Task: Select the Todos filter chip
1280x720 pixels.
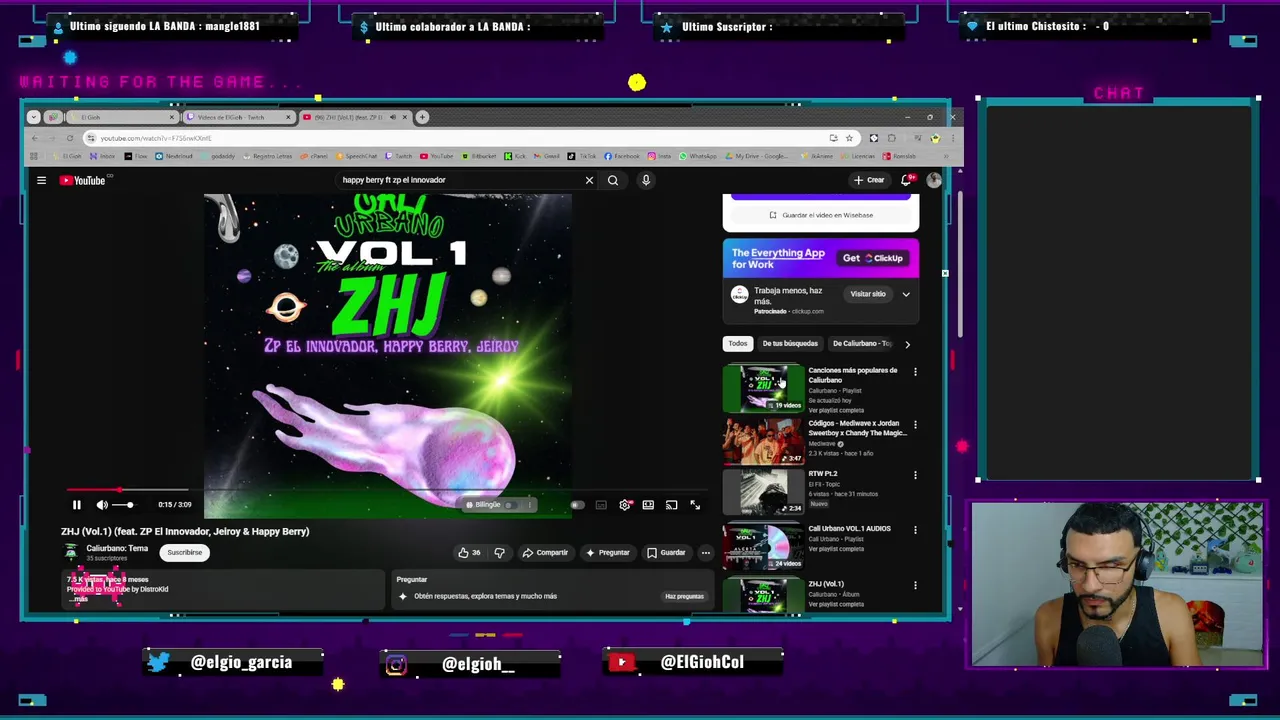Action: pos(737,344)
